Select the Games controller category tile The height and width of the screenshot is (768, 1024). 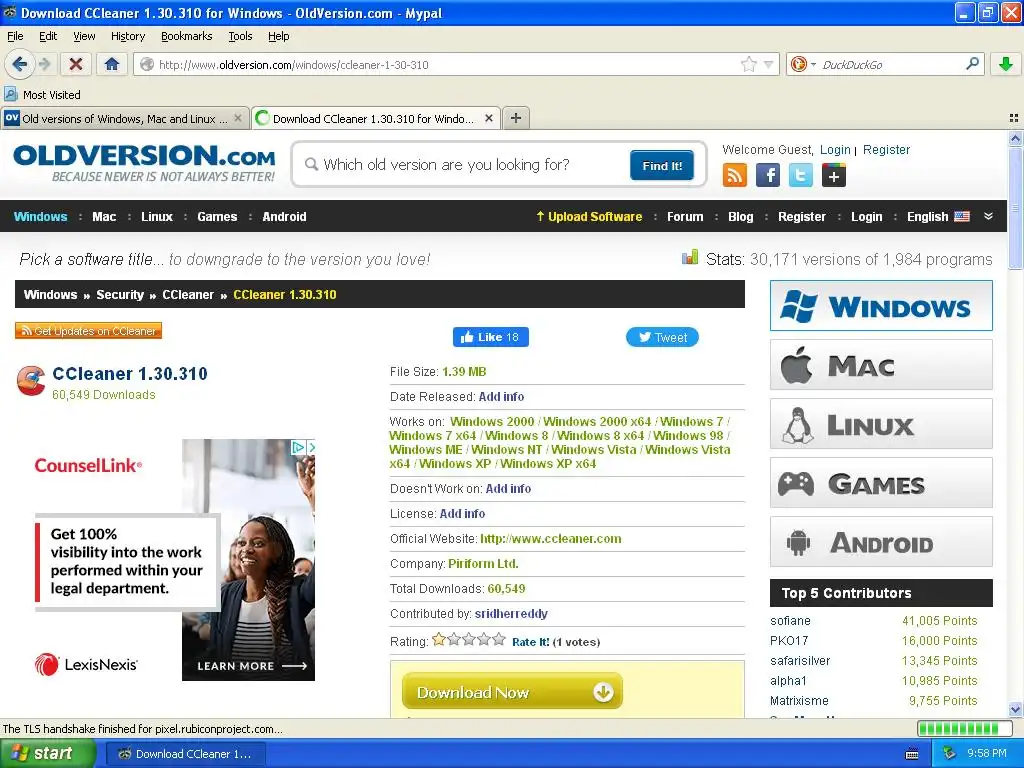point(881,483)
